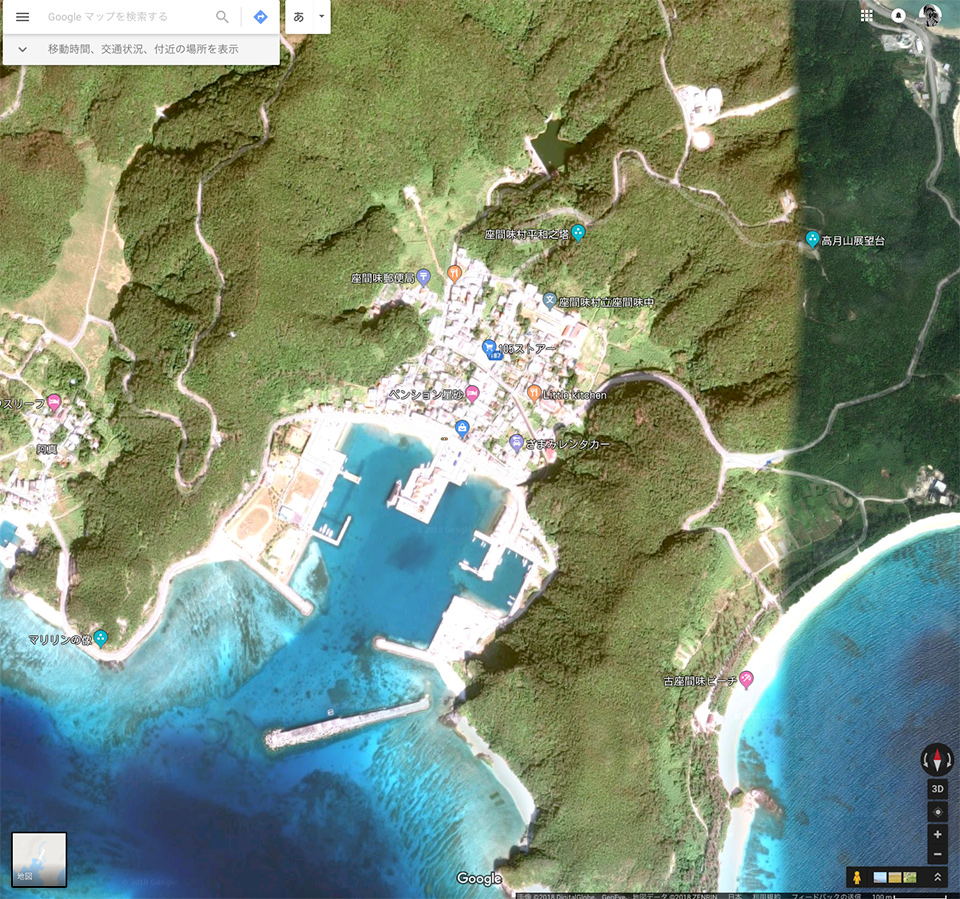Viewport: 960px width, 899px height.
Task: Select the blue shopping bag pin near the harbor
Action: click(x=462, y=427)
